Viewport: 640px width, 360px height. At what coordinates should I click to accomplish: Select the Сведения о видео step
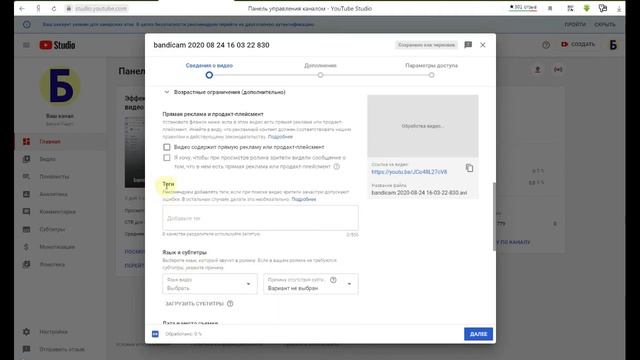[209, 70]
